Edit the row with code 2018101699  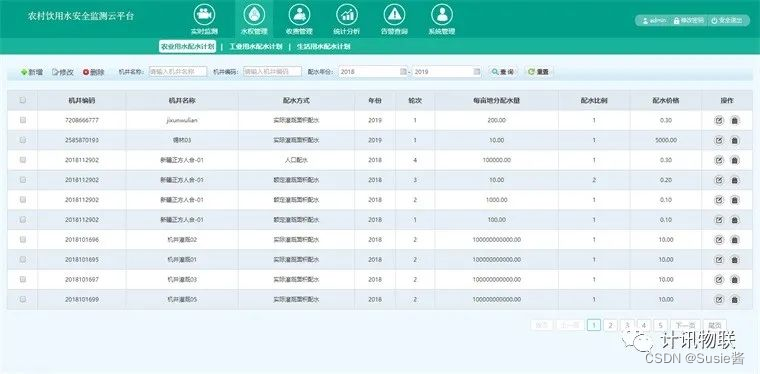coord(719,299)
